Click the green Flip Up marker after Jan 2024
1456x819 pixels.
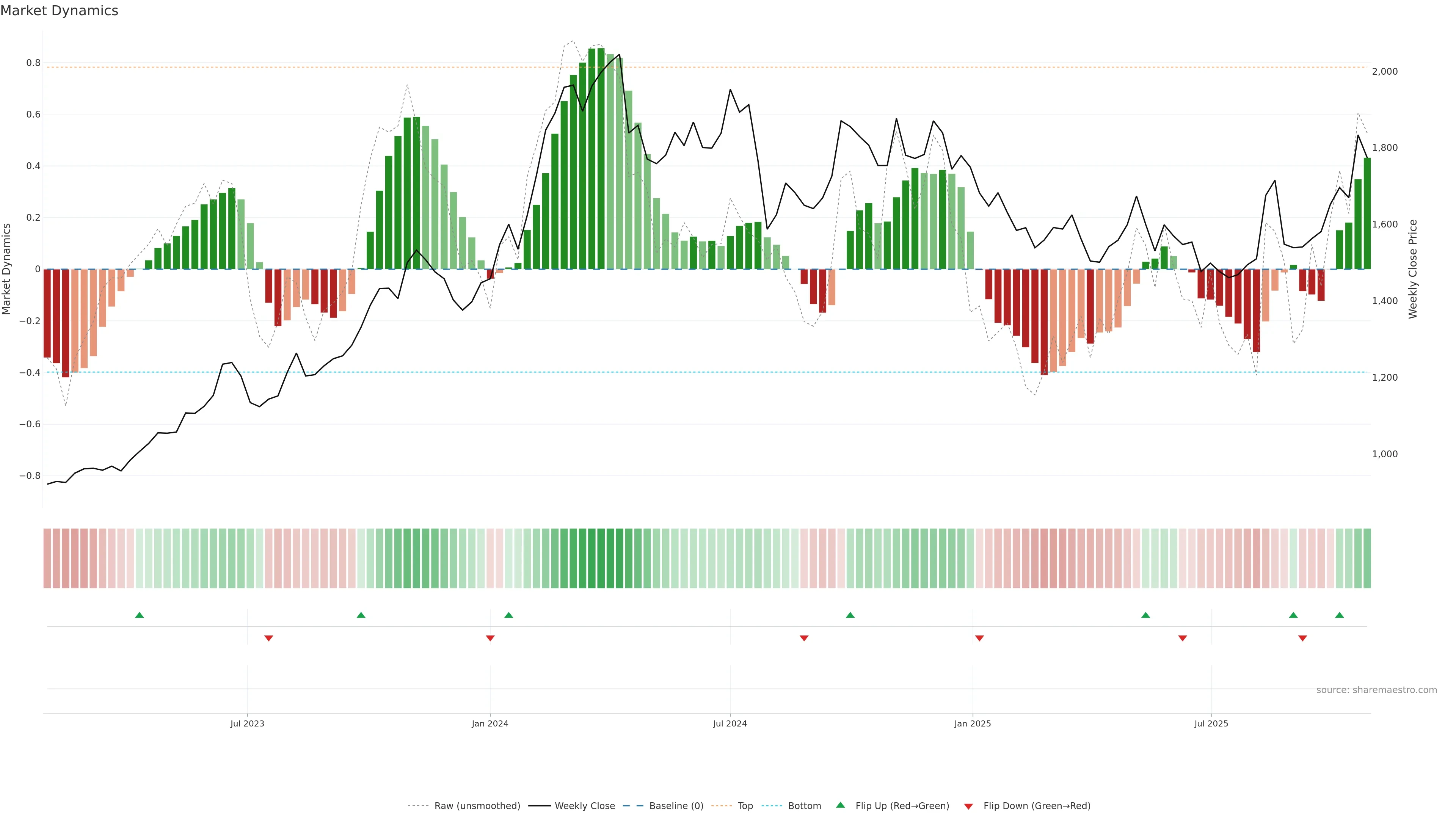[508, 615]
